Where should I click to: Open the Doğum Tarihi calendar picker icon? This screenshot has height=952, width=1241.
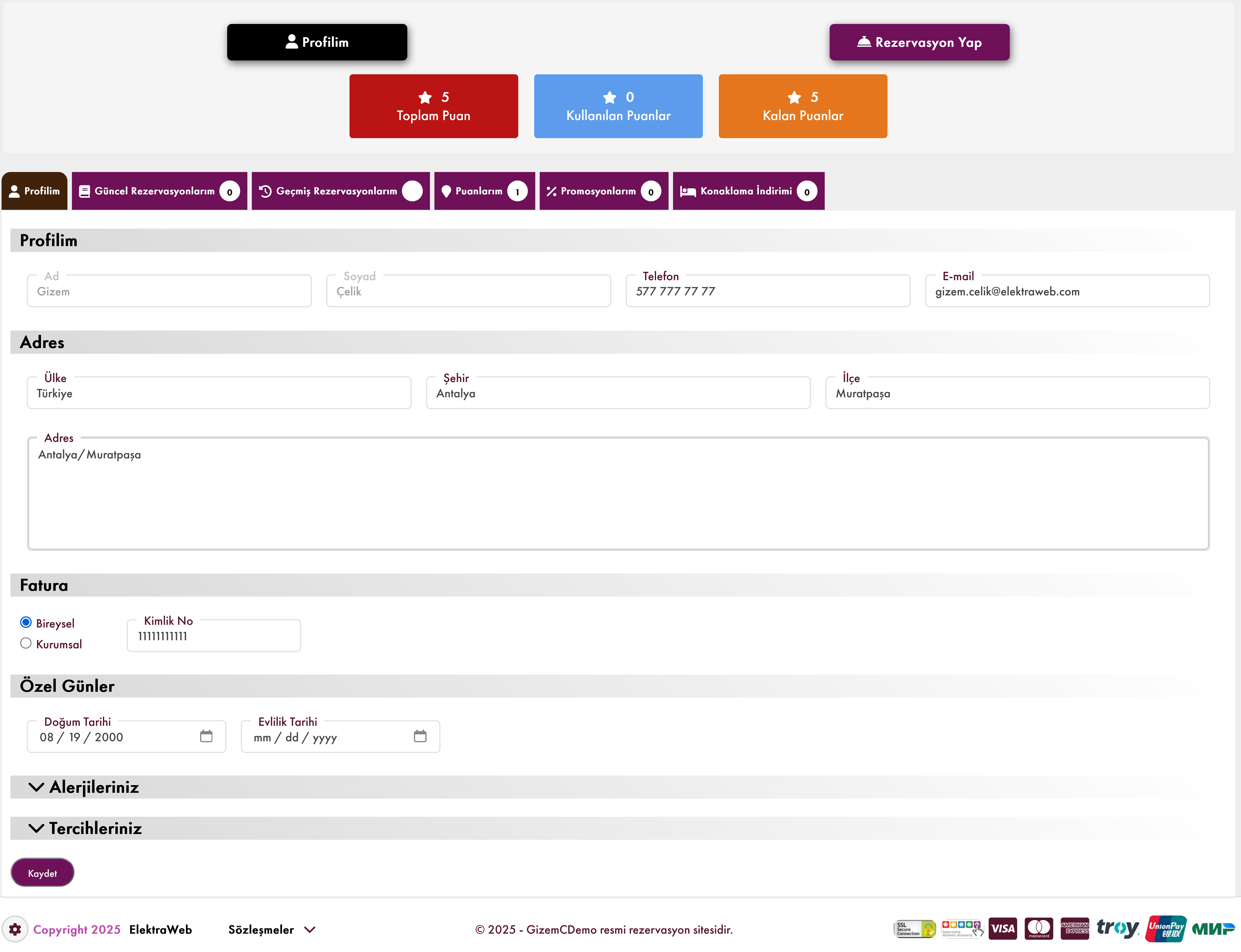[206, 736]
